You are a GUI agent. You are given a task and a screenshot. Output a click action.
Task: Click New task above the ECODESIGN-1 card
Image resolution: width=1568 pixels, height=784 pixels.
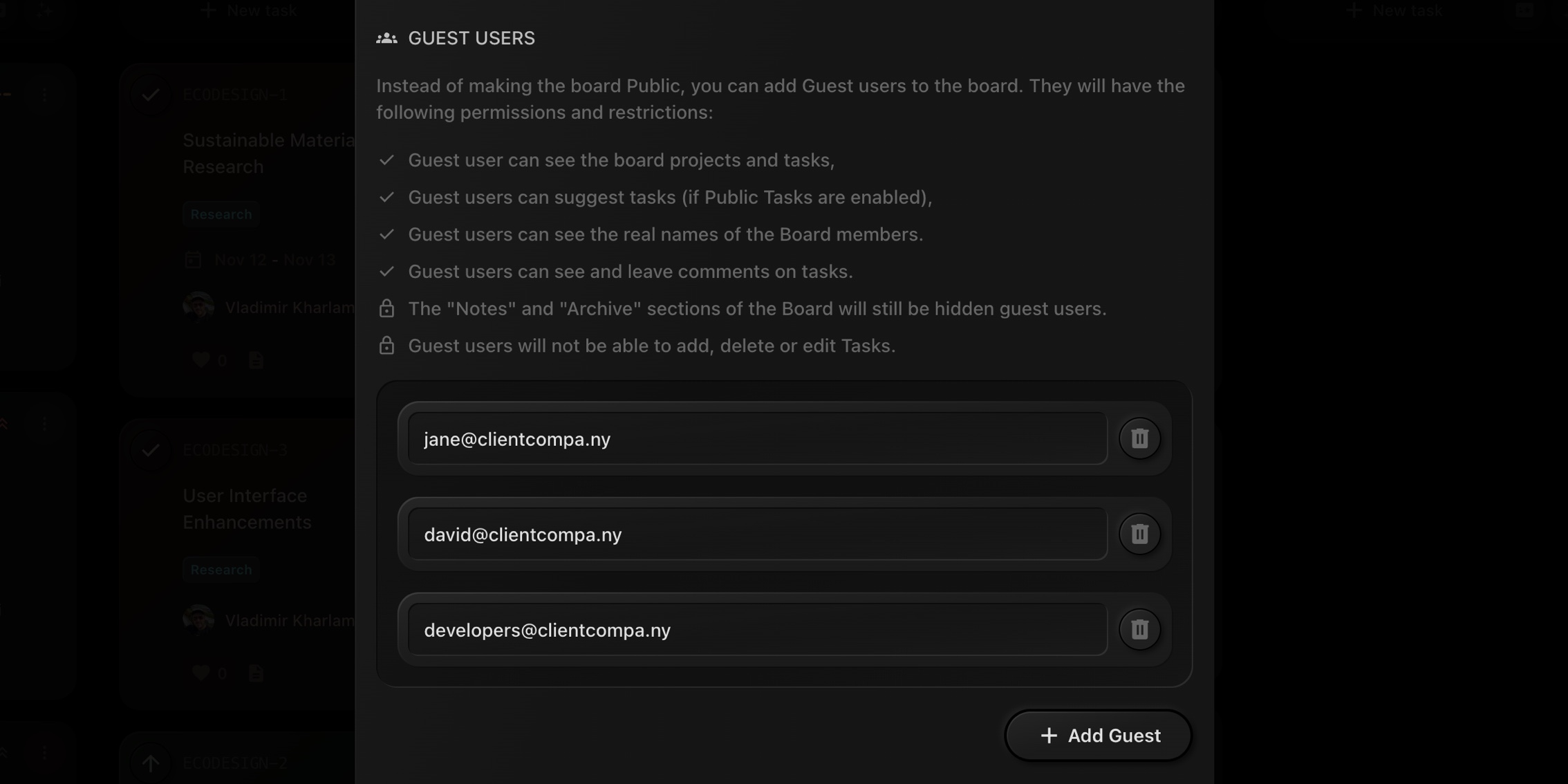[249, 10]
